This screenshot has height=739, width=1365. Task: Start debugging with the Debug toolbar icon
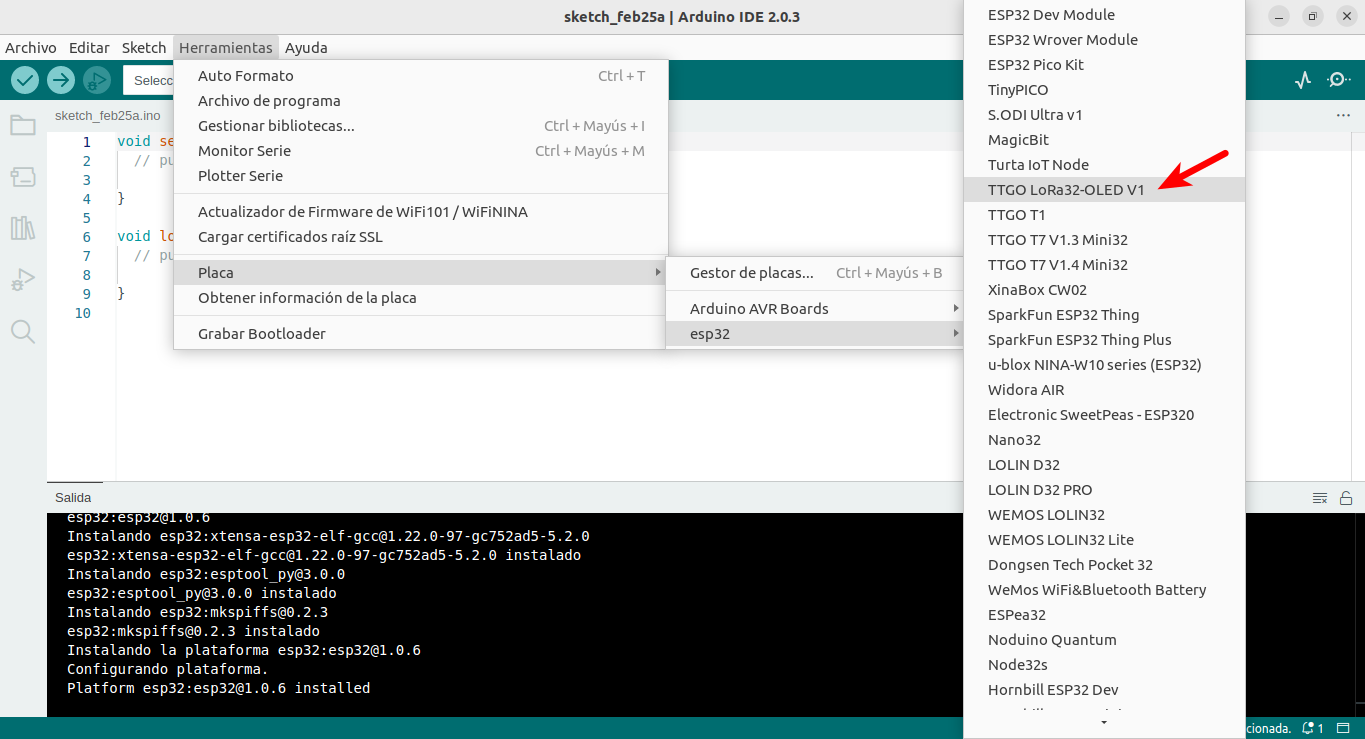[x=97, y=80]
